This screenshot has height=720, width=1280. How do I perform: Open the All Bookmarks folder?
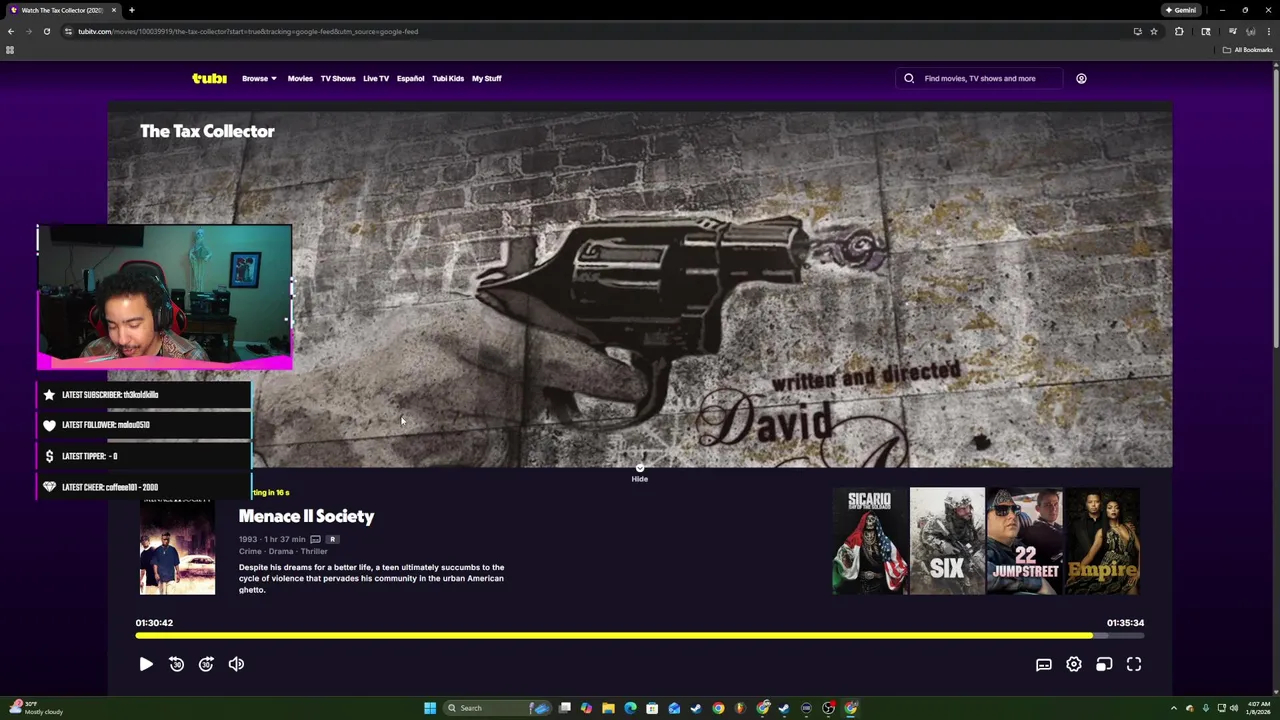pyautogui.click(x=1247, y=50)
